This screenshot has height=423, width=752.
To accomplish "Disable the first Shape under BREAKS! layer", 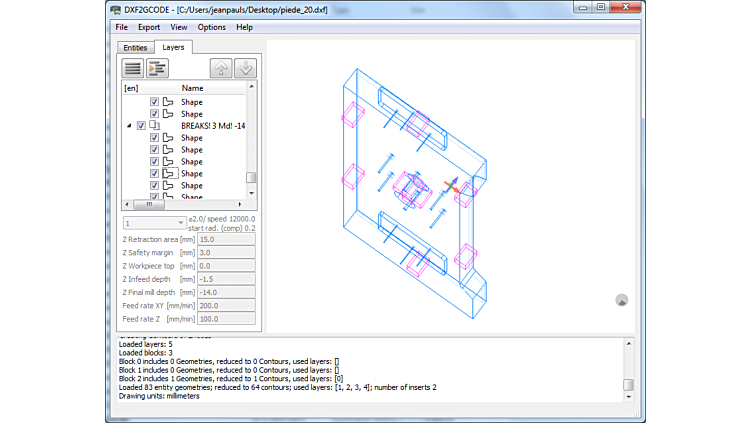I will click(x=154, y=138).
